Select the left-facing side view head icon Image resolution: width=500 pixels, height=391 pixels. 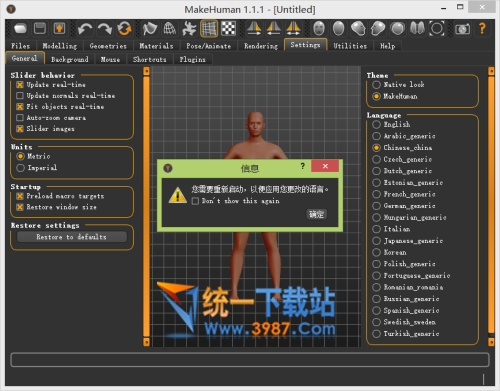tap(358, 29)
